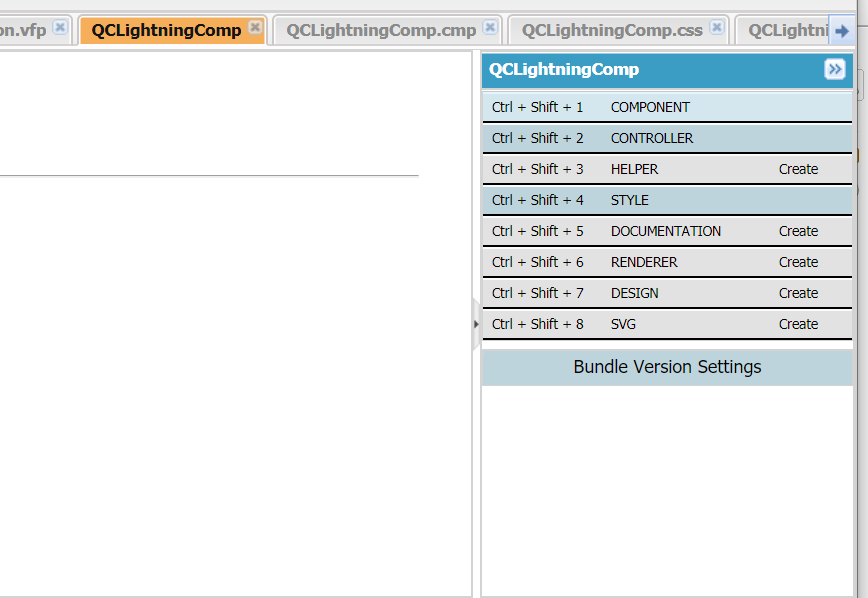Open Bundle Version Settings
868x598 pixels.
667,367
